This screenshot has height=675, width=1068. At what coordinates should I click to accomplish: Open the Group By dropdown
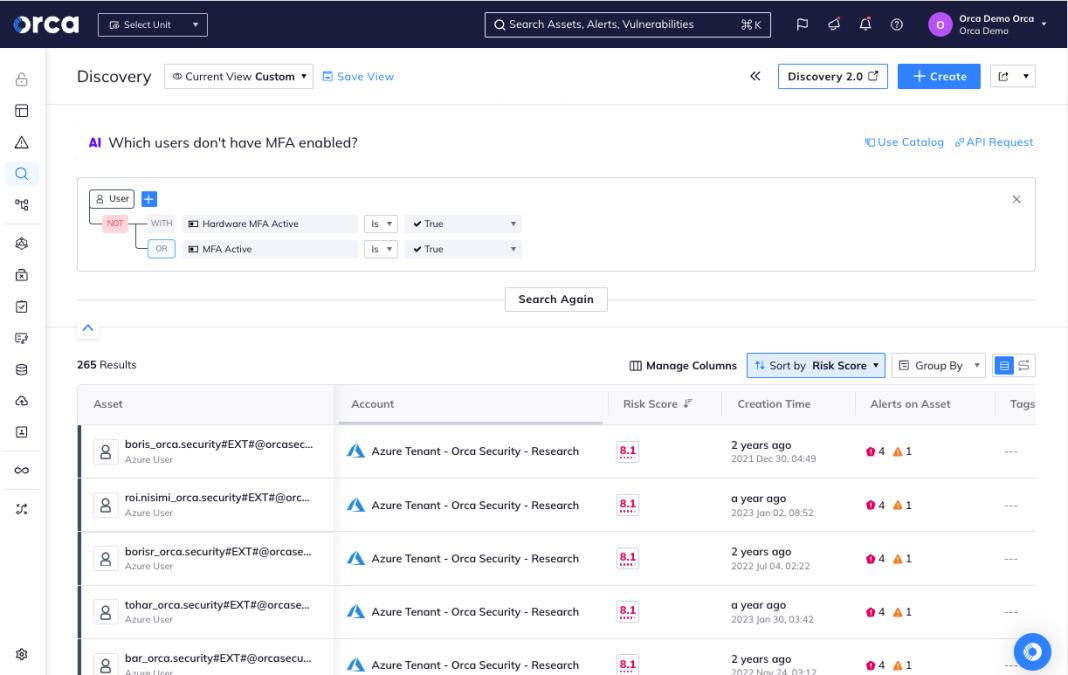point(939,366)
